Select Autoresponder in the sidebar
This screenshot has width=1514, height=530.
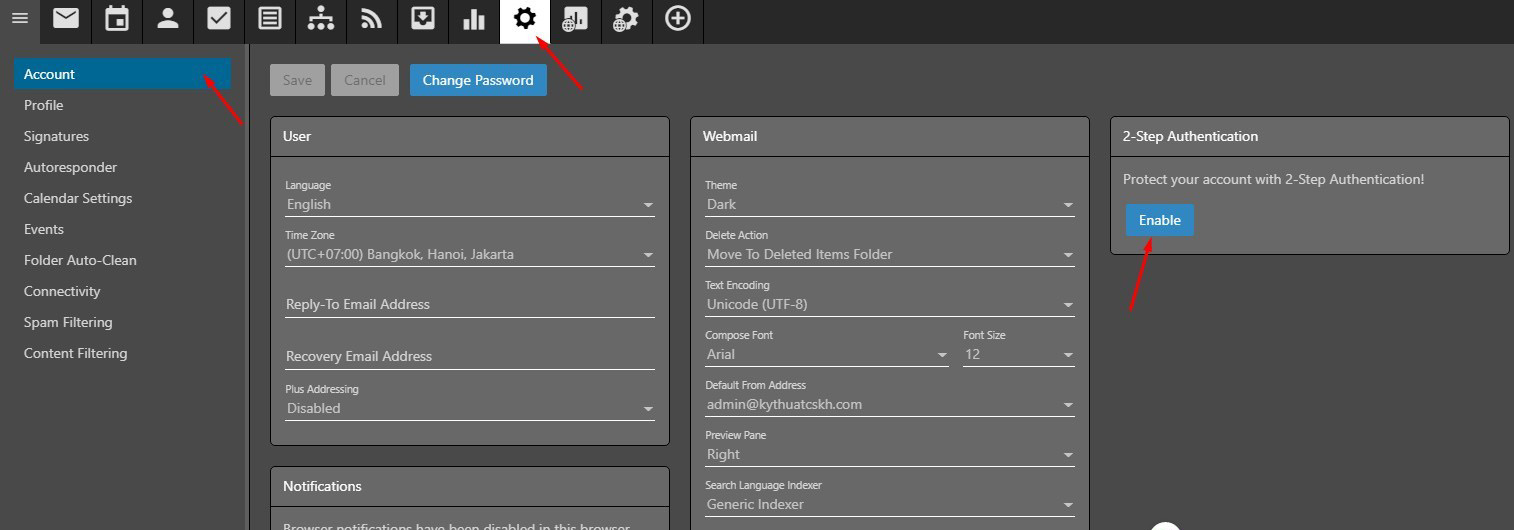pos(70,167)
